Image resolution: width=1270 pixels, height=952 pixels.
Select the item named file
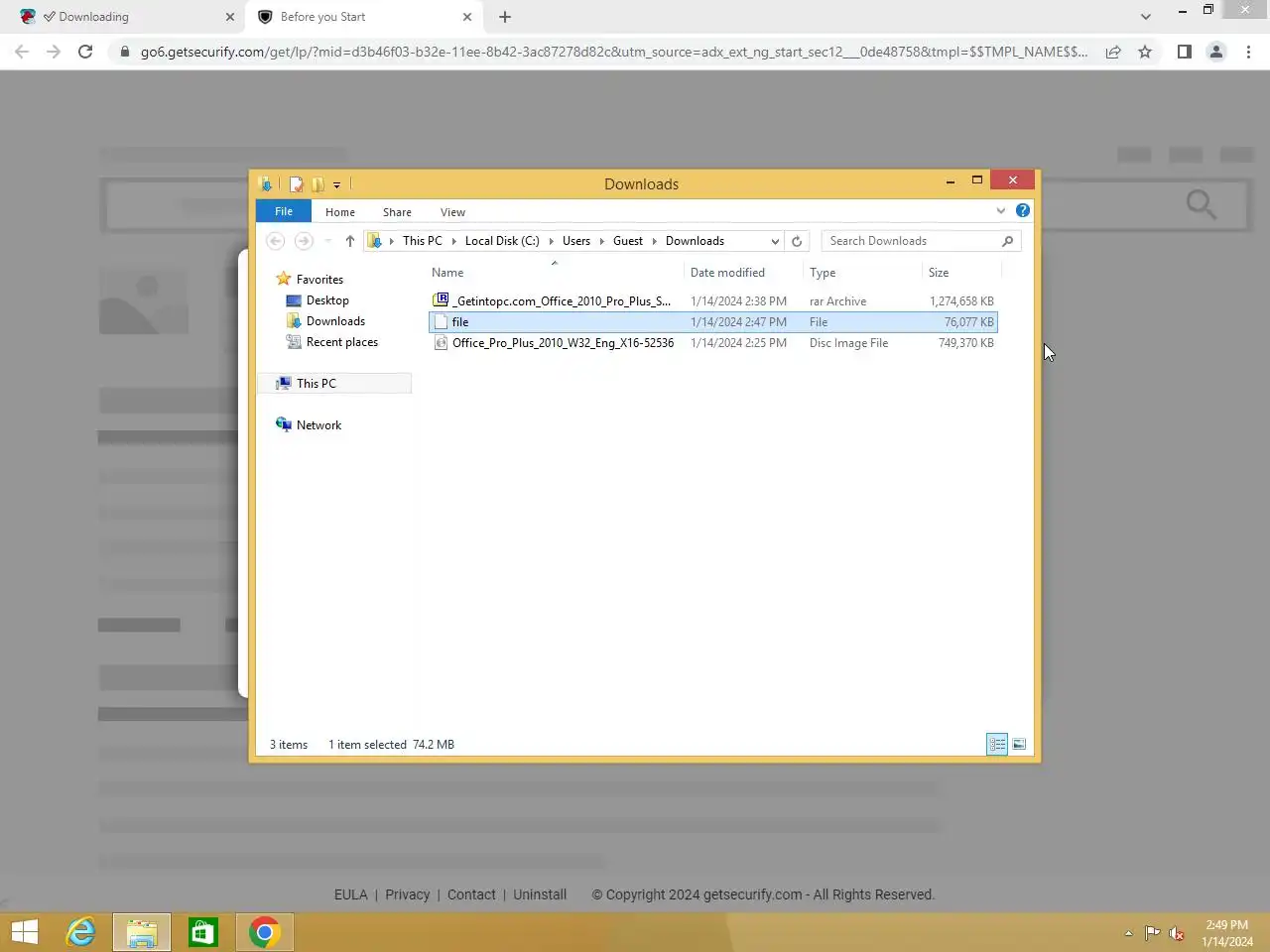pyautogui.click(x=712, y=321)
